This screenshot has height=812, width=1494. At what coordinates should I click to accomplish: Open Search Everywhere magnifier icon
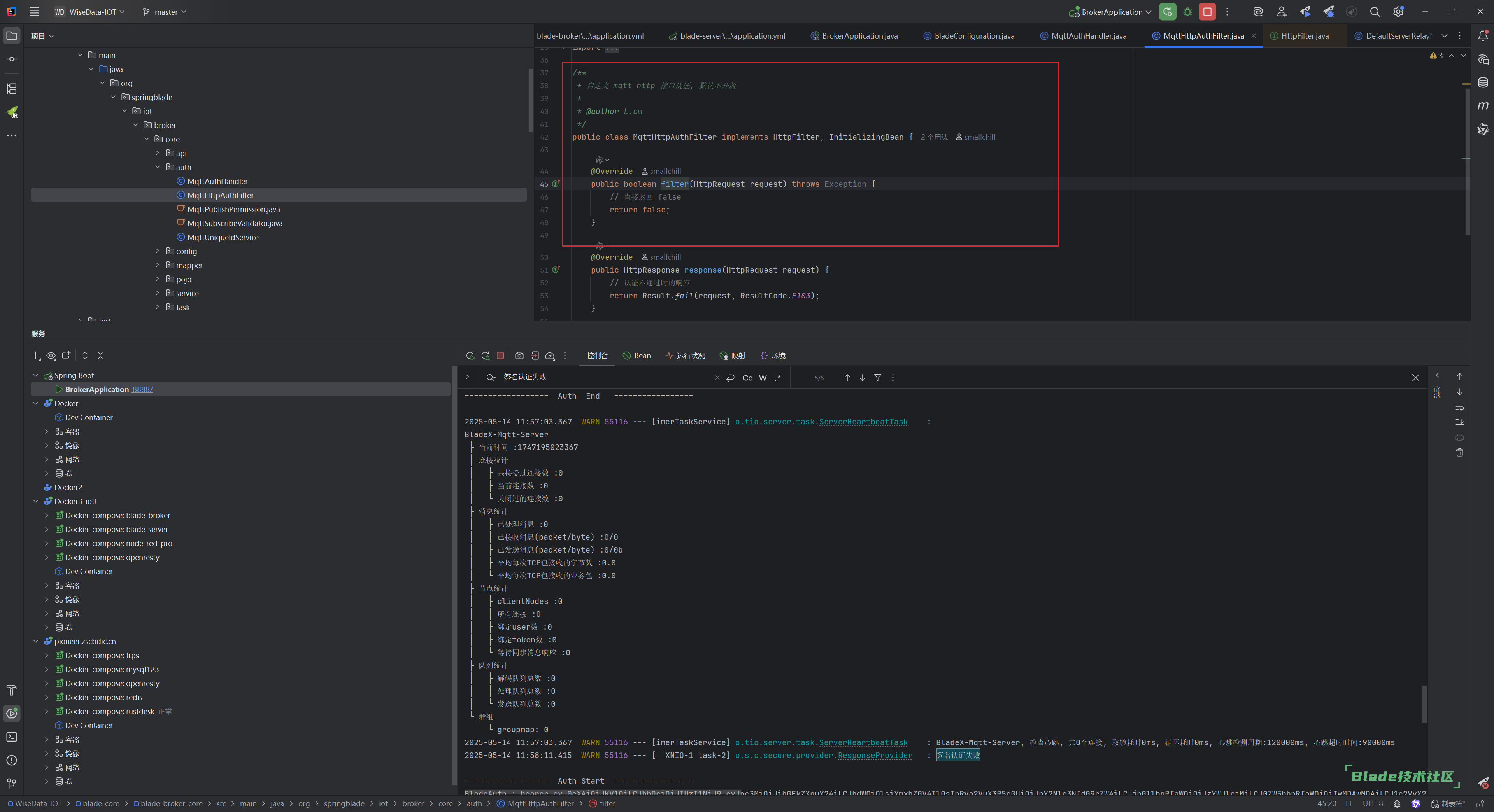pos(1375,12)
